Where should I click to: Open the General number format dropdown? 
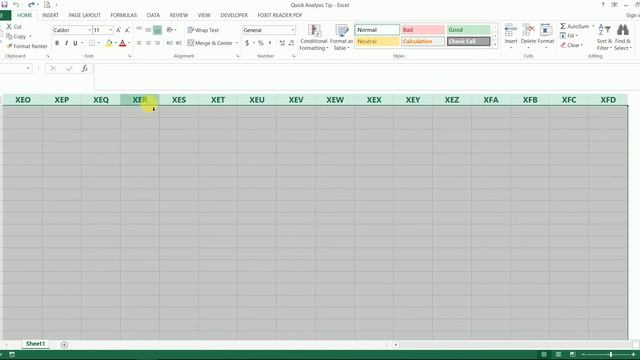(293, 30)
